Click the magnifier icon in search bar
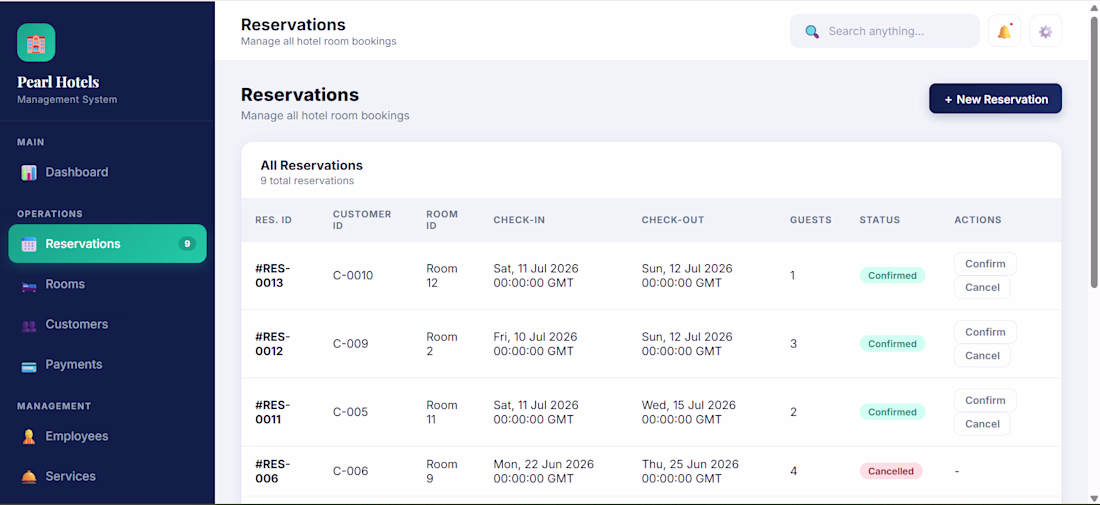This screenshot has height=505, width=1100. point(812,32)
